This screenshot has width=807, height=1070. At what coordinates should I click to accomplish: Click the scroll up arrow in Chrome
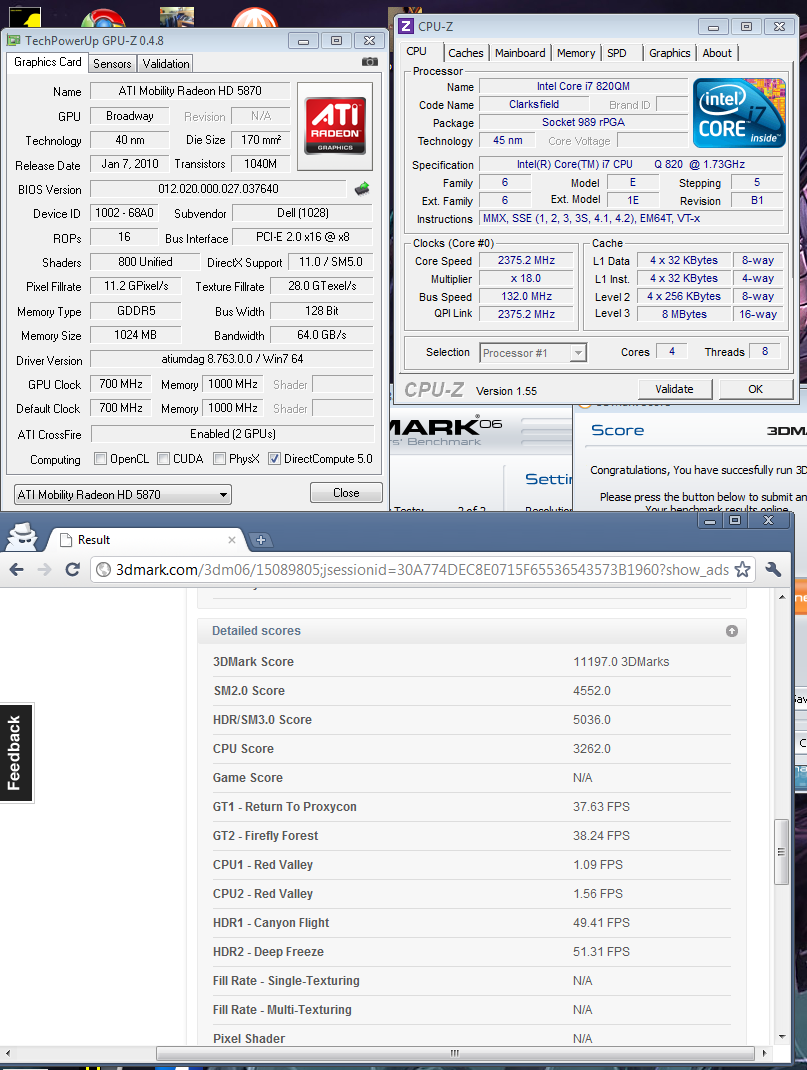tap(782, 597)
